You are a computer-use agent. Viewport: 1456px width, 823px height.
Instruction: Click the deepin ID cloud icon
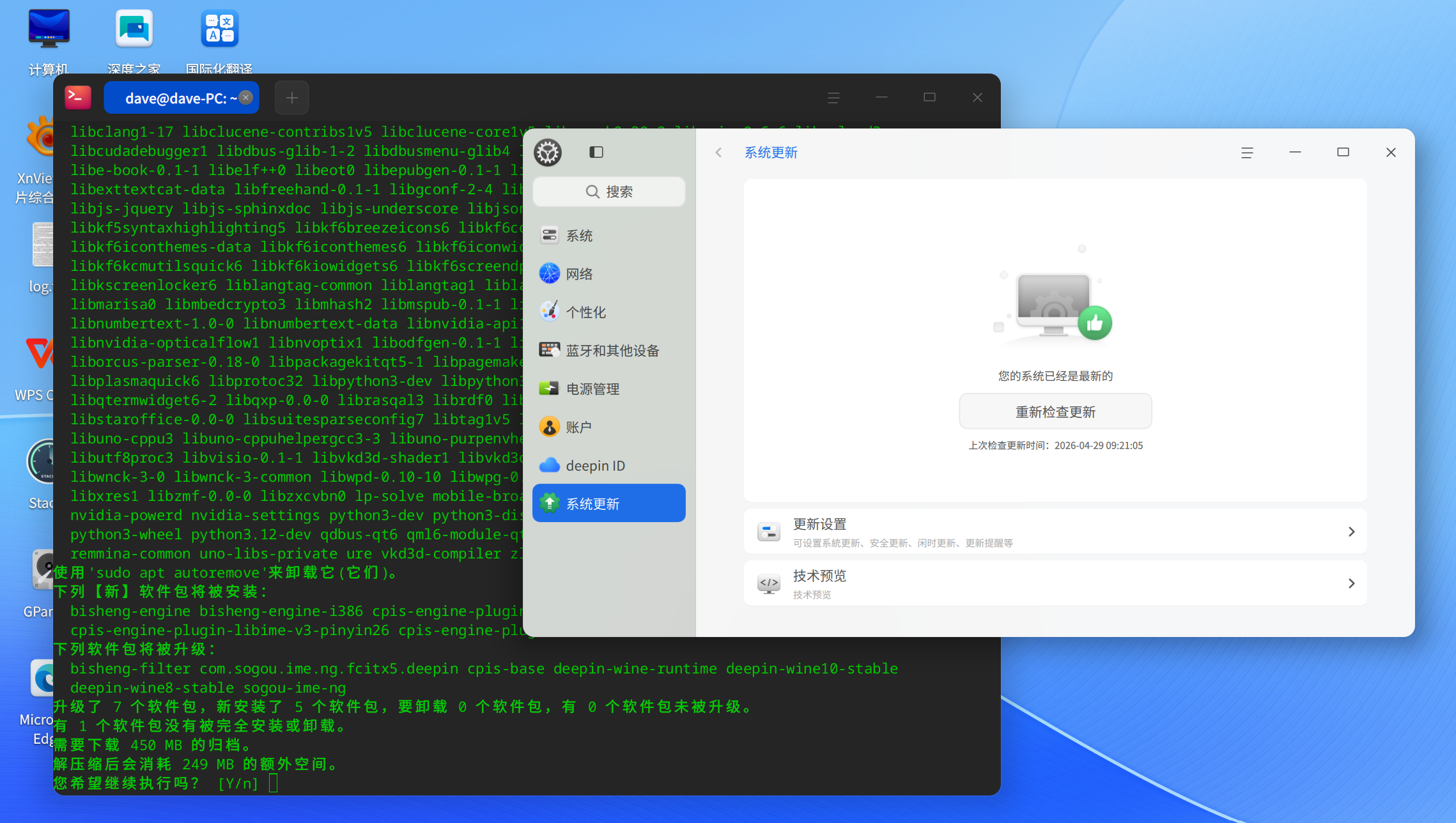[x=549, y=465]
